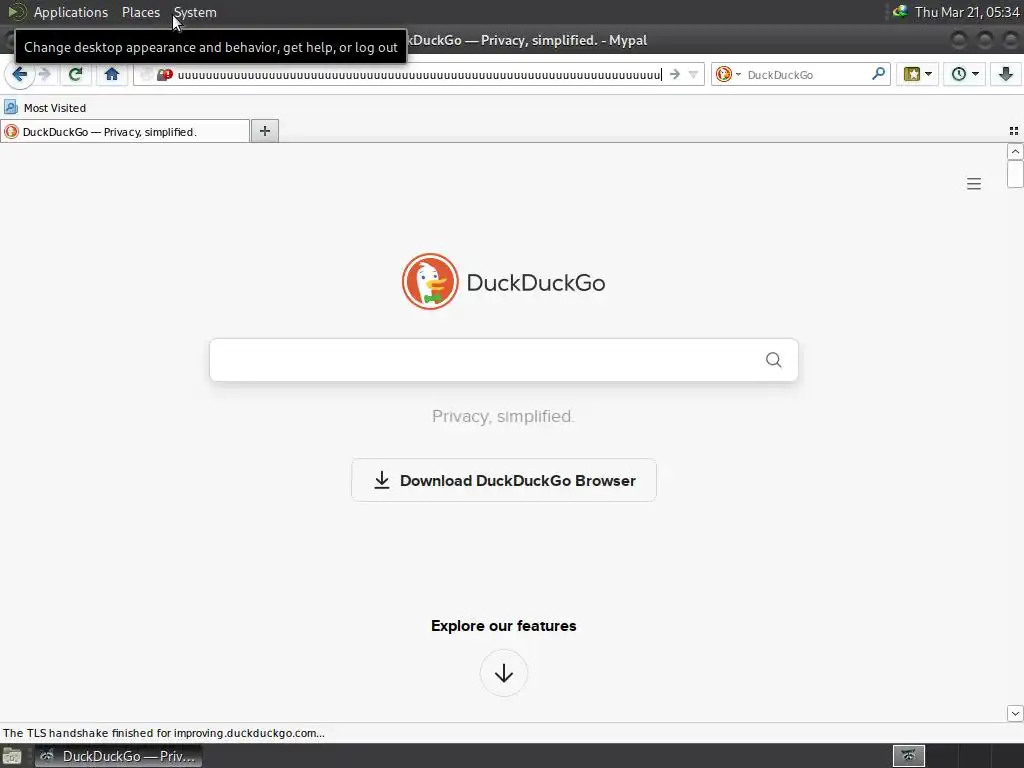Open the Places menu
This screenshot has height=768, width=1024.
point(140,12)
